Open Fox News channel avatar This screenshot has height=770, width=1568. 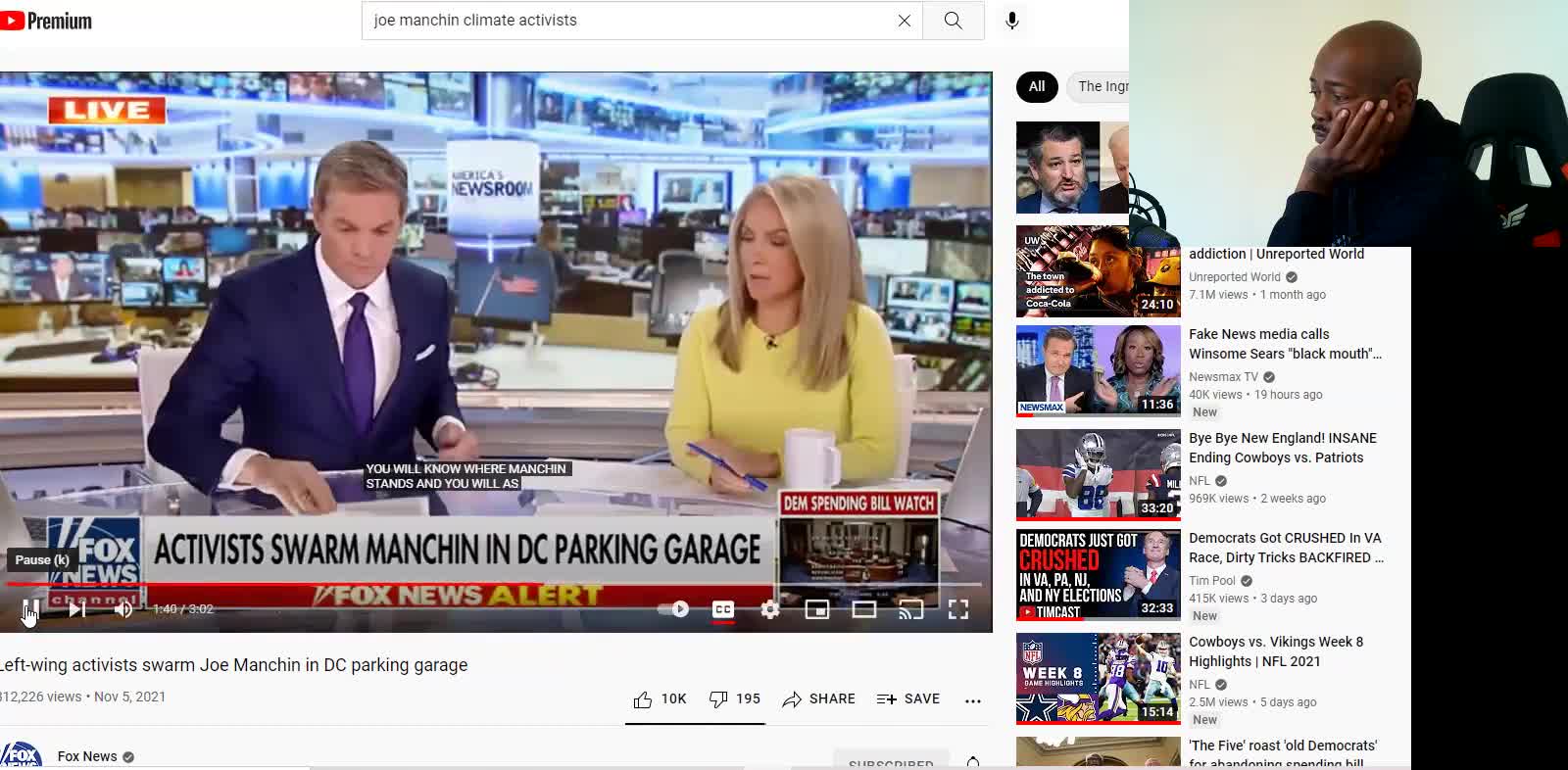(x=22, y=755)
